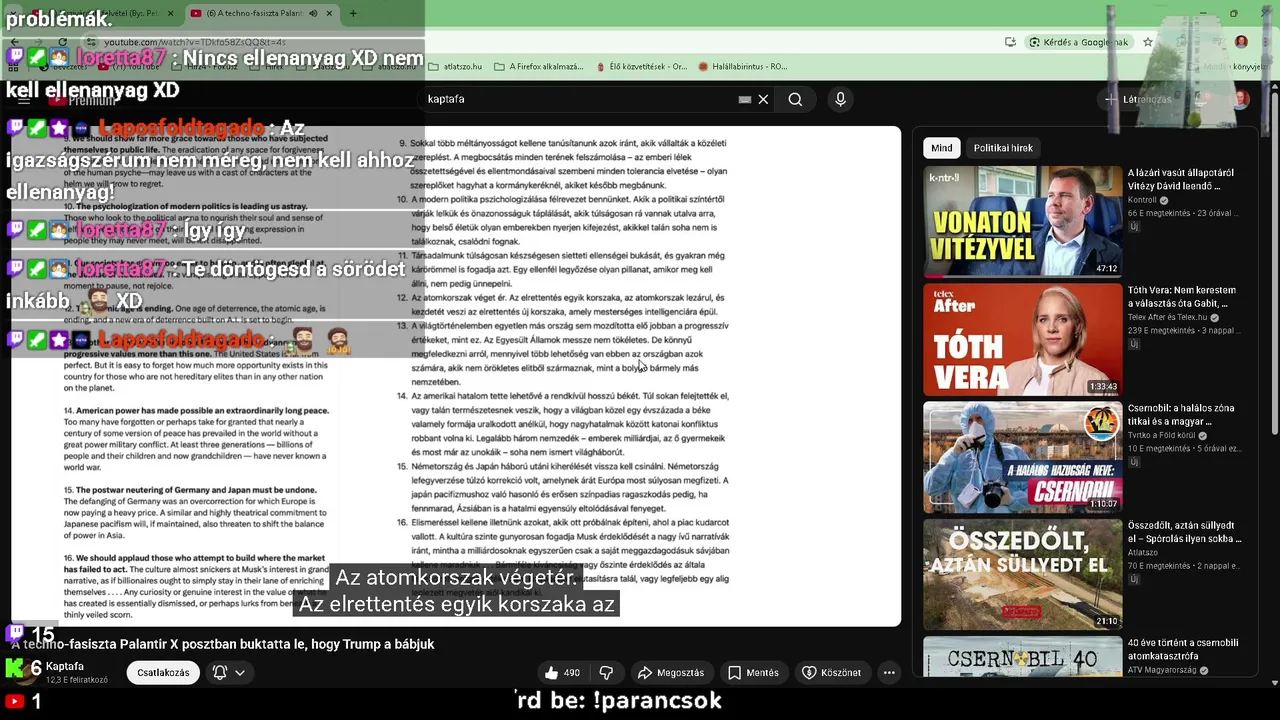
Task: Click the video player showing the document
Action: pos(456,376)
